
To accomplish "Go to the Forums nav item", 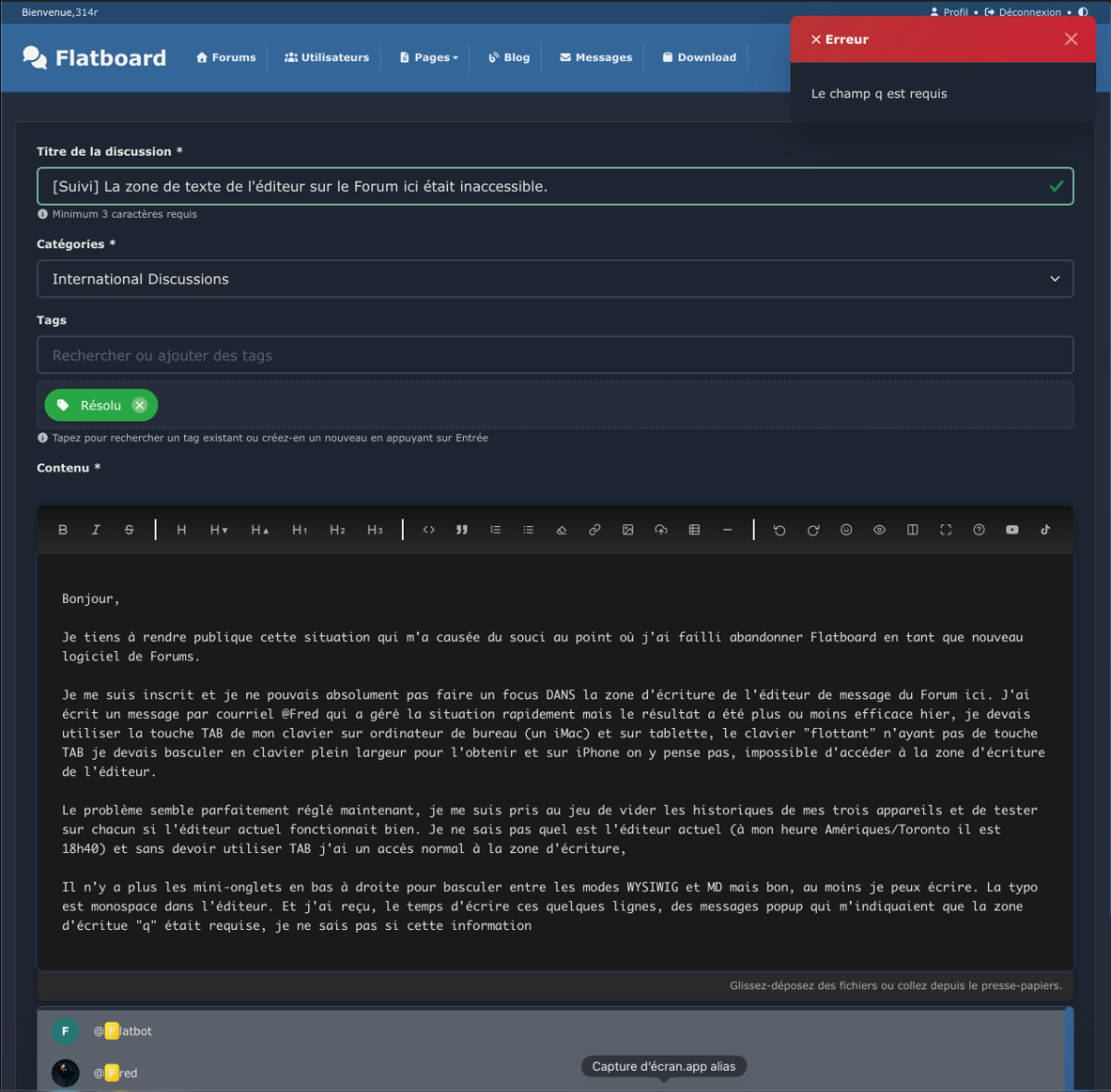I will [226, 57].
